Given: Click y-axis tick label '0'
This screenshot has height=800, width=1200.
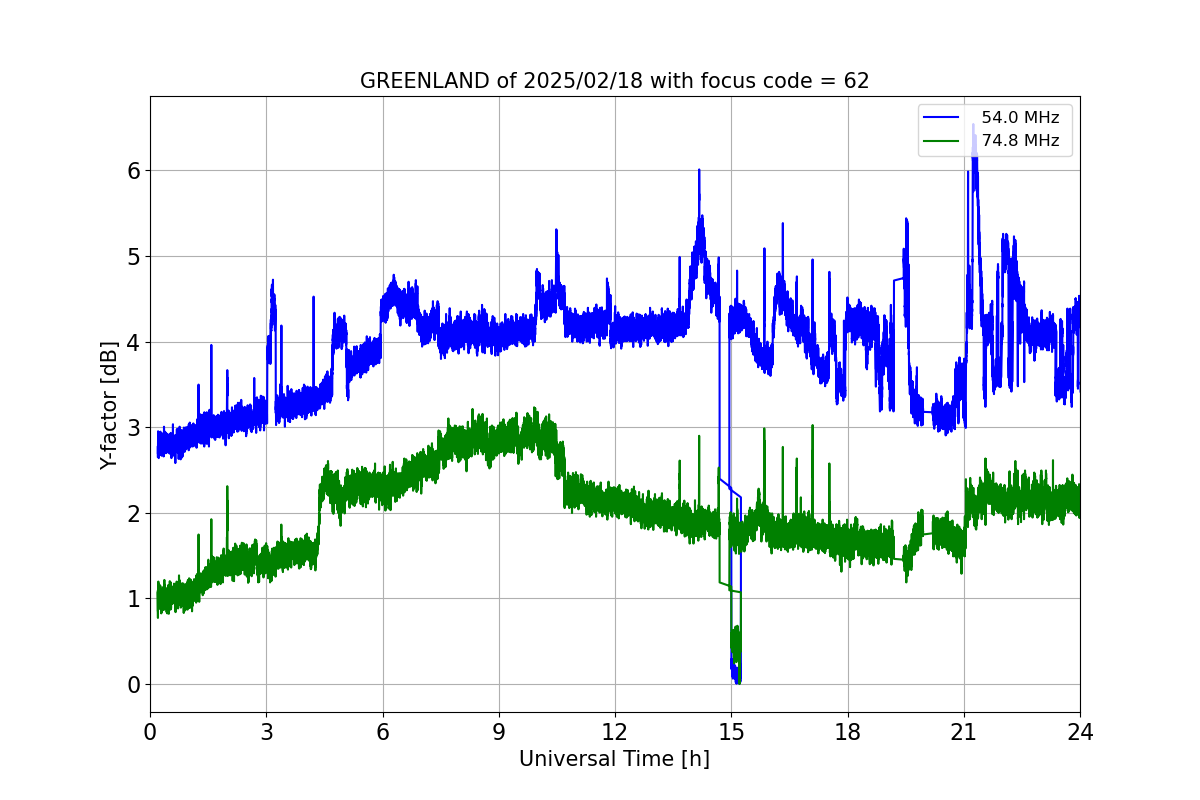Looking at the screenshot, I should pyautogui.click(x=134, y=685).
